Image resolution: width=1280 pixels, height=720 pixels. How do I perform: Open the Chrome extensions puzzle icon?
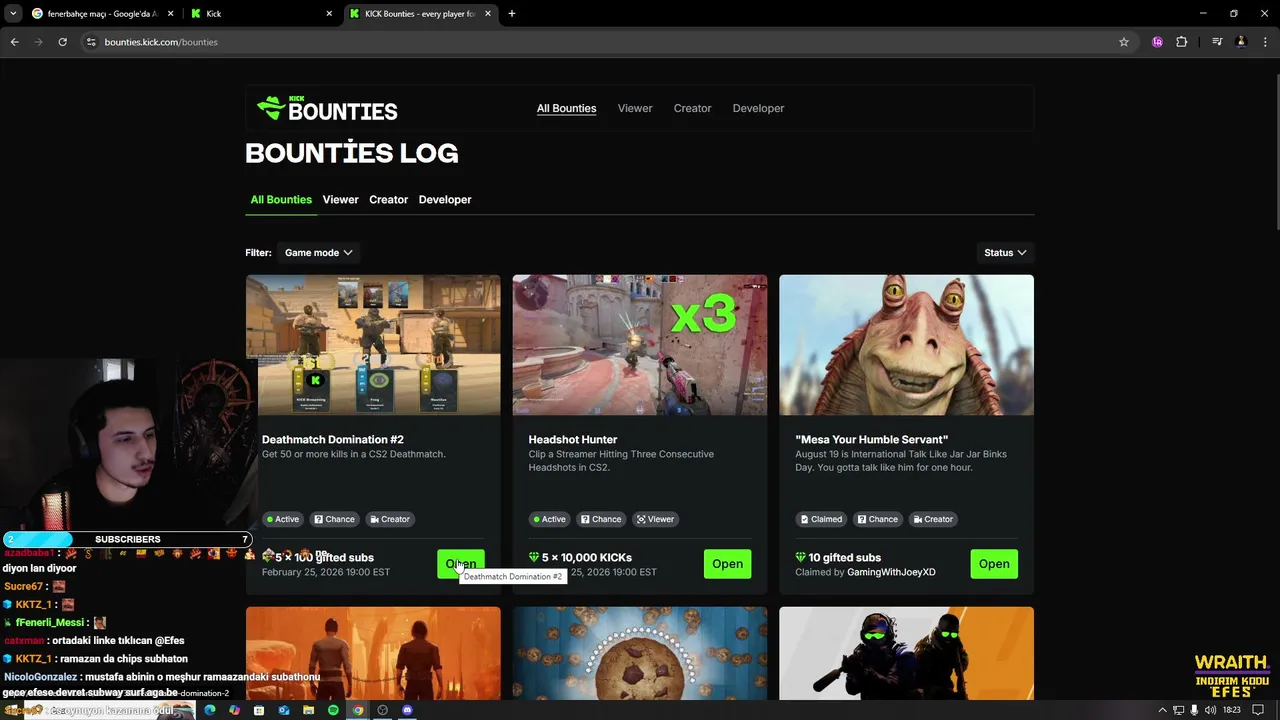1182,42
